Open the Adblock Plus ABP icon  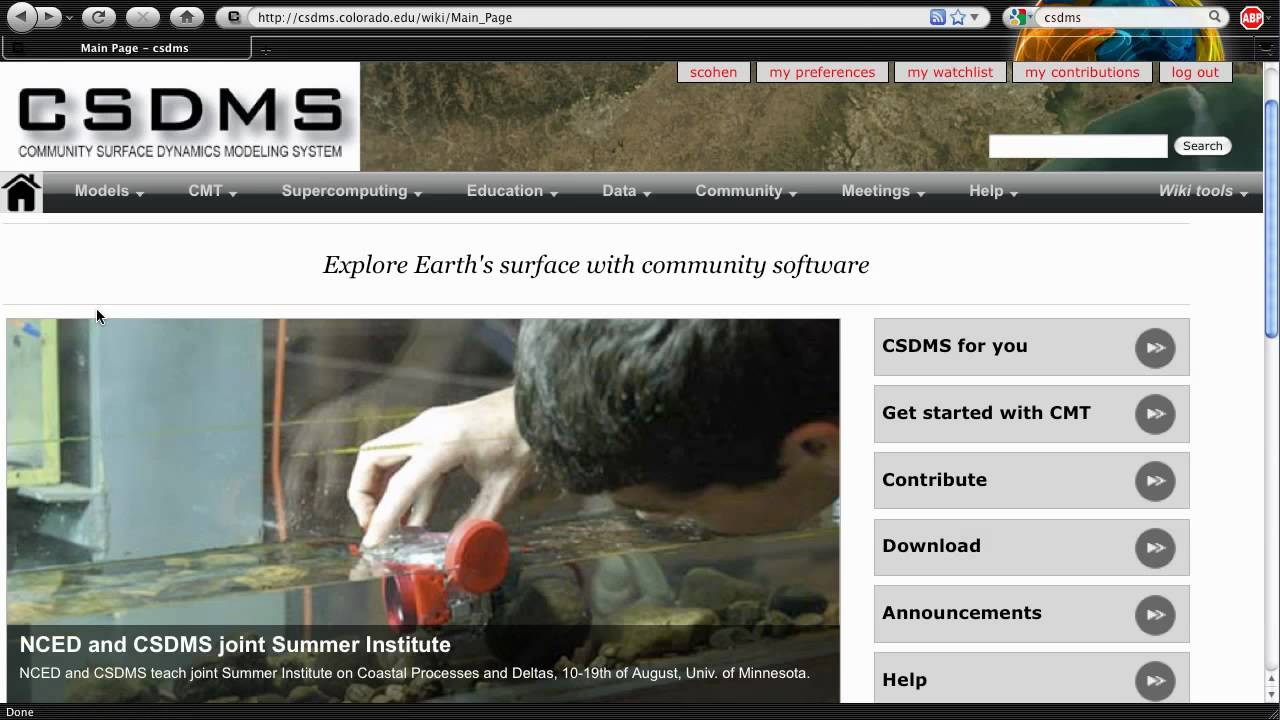point(1252,17)
